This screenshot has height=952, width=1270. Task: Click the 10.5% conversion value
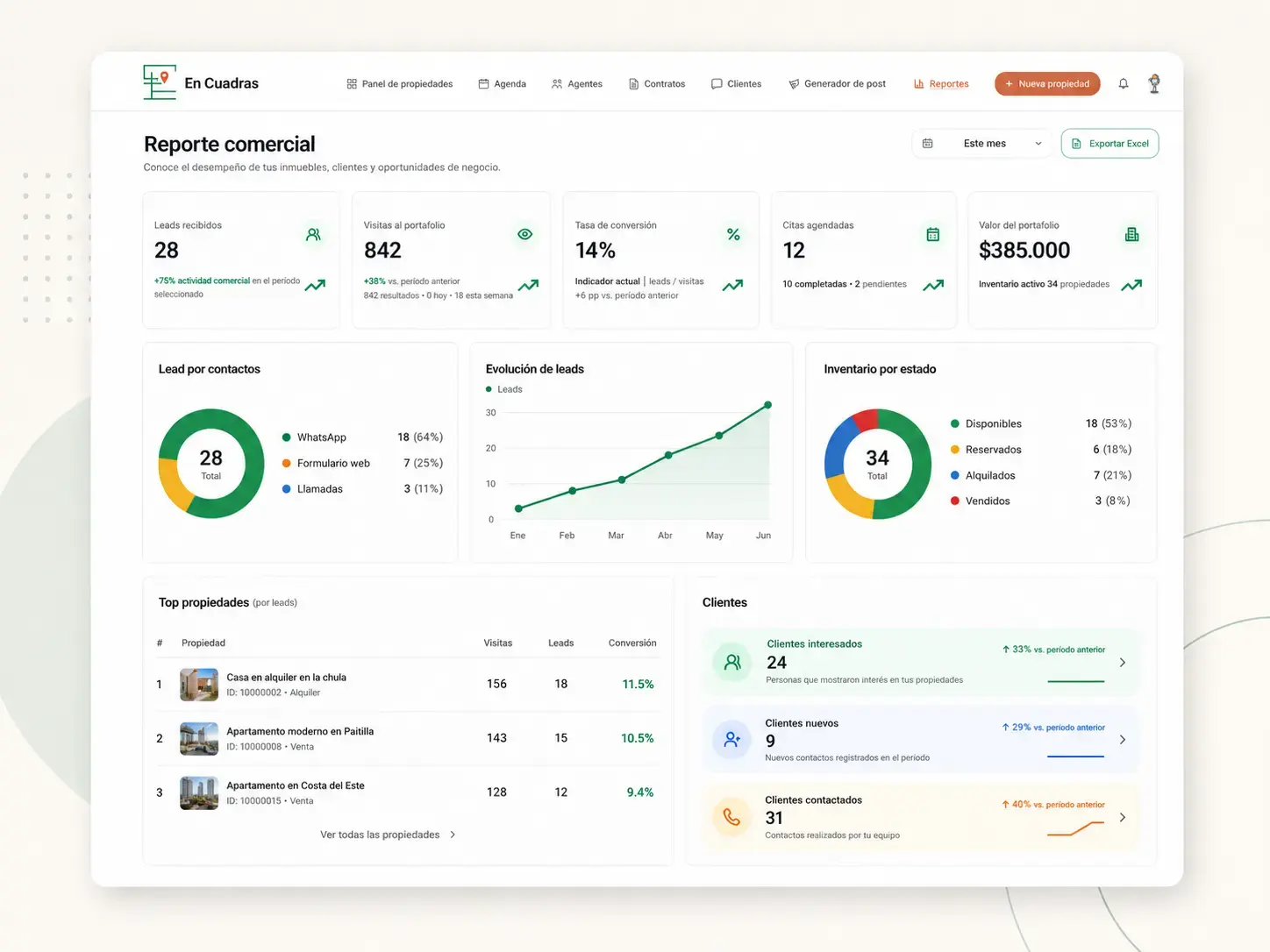(x=638, y=739)
